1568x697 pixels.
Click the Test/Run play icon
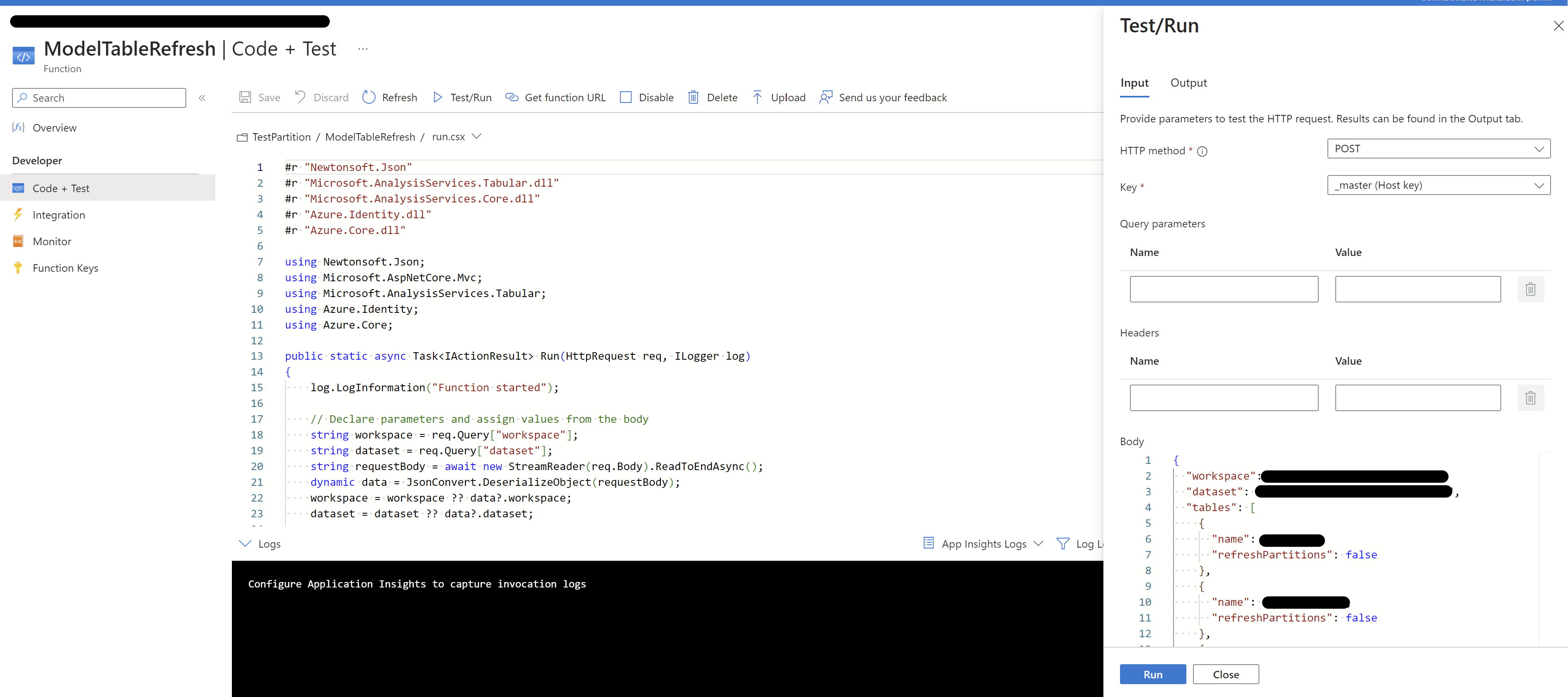point(438,97)
